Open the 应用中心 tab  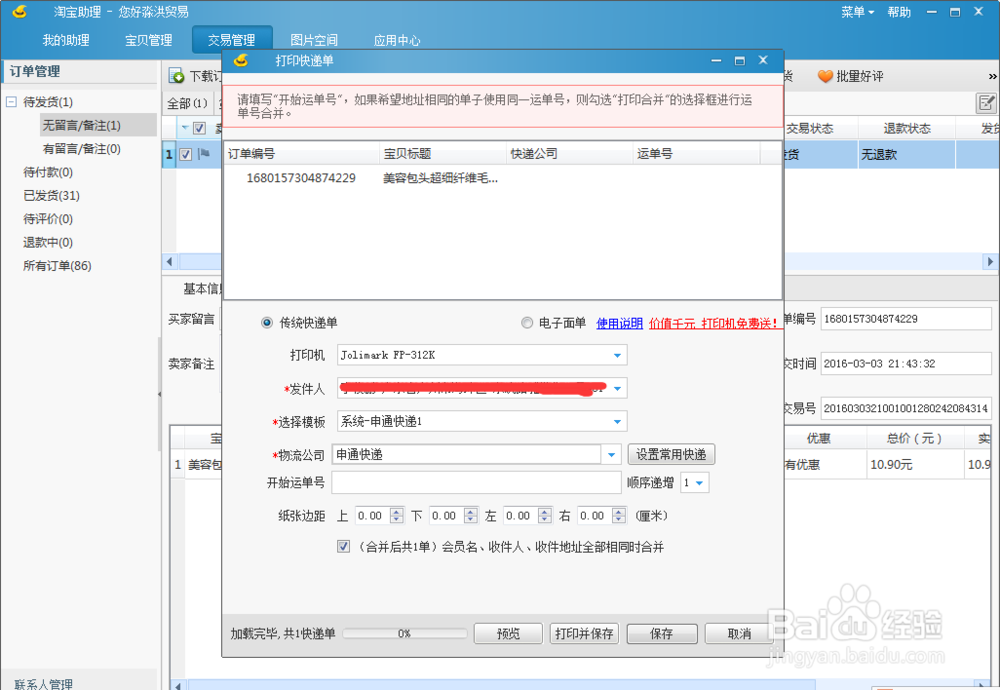coord(397,40)
